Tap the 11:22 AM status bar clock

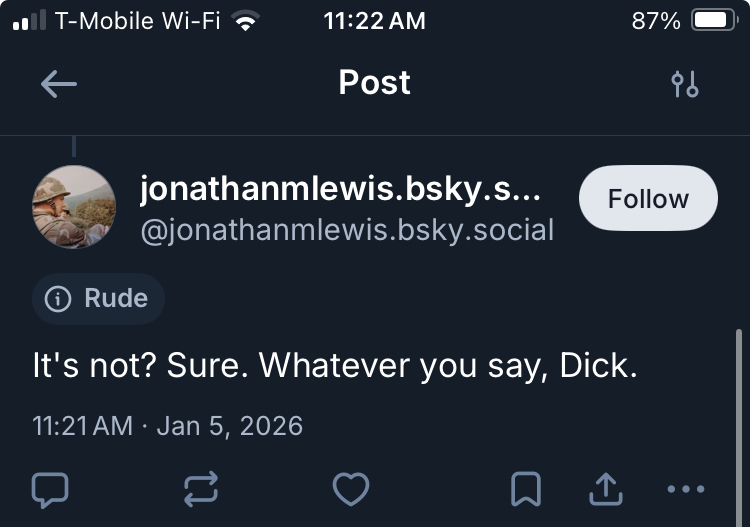pos(375,21)
